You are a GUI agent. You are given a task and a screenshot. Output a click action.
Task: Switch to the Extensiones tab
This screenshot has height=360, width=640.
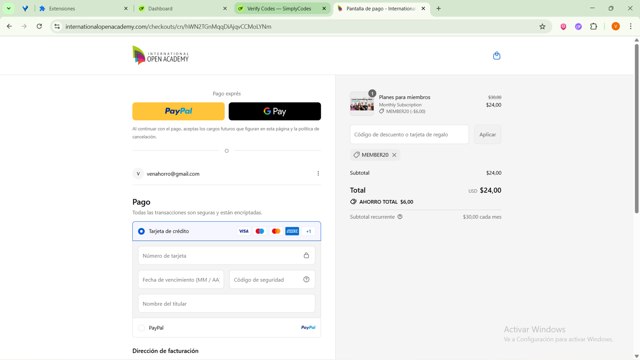pyautogui.click(x=83, y=8)
